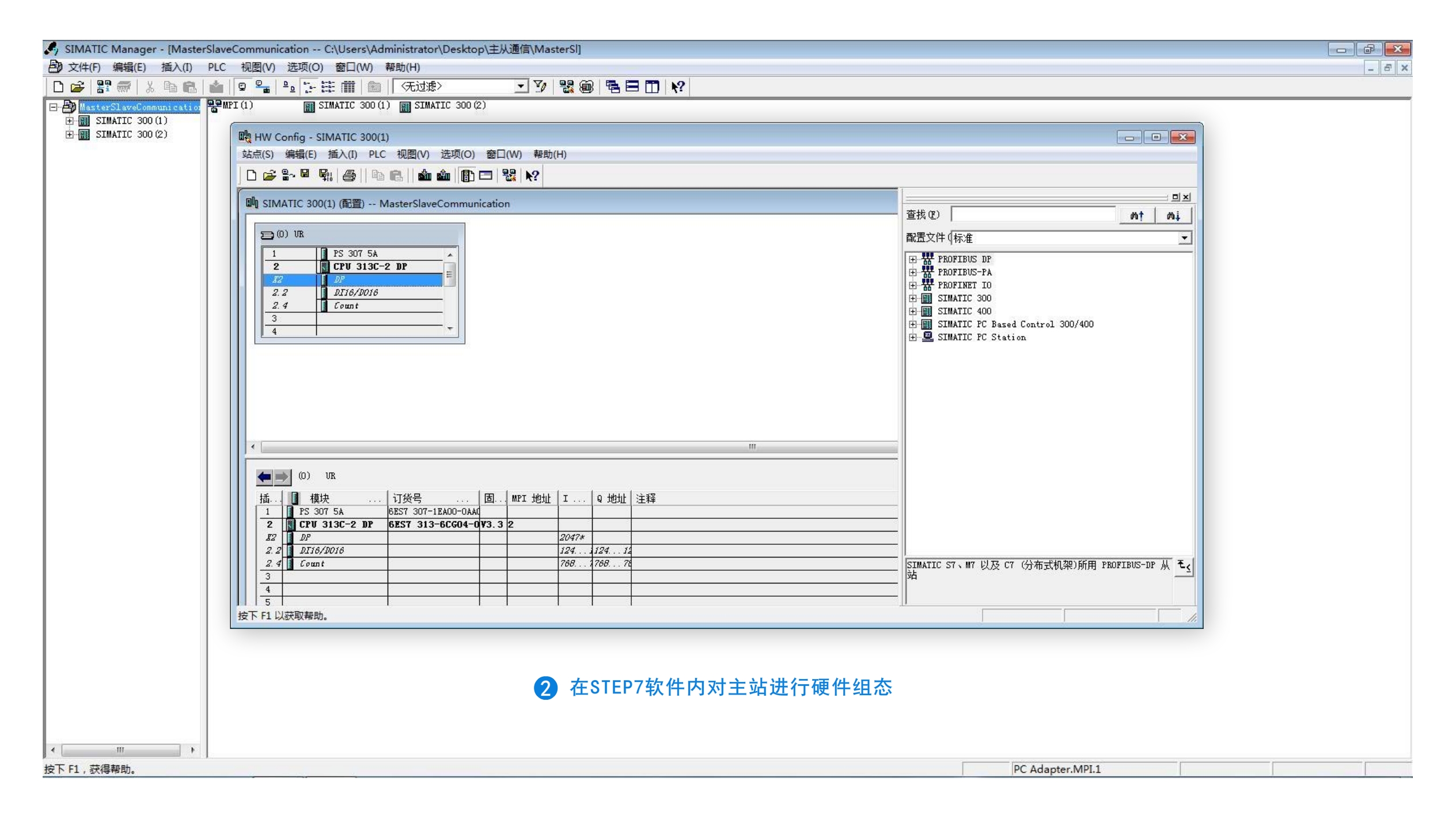Viewport: 1456px width, 819px height.
Task: Expand SIMATIC 300 in hardware catalog
Action: (912, 298)
